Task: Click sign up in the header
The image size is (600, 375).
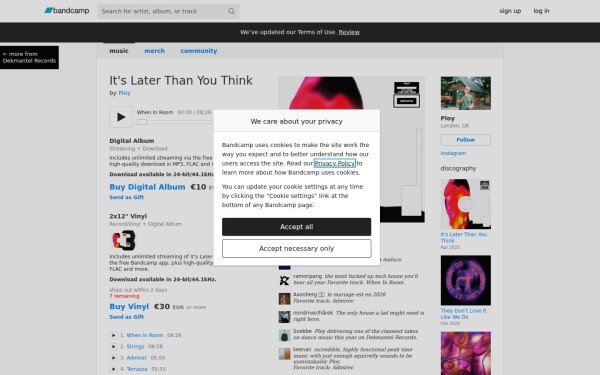Action: point(510,11)
